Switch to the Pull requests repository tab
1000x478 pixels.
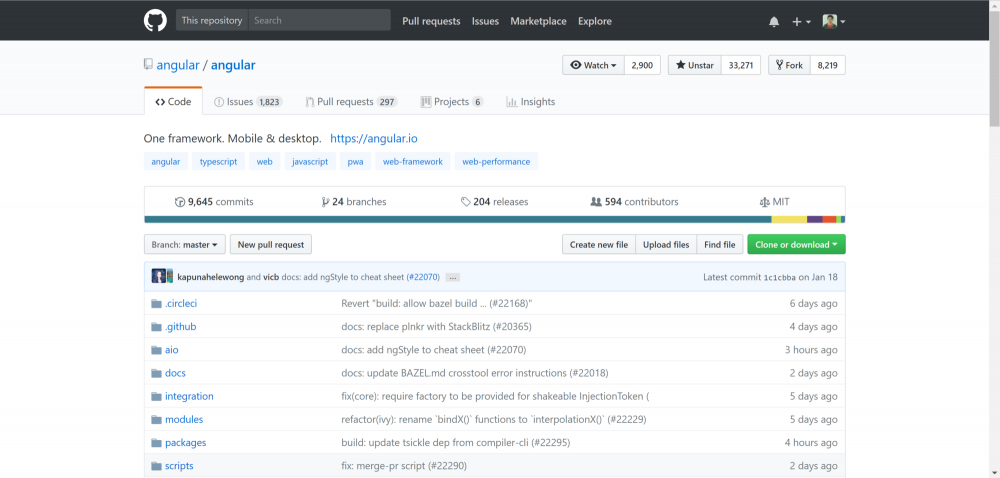tap(351, 102)
